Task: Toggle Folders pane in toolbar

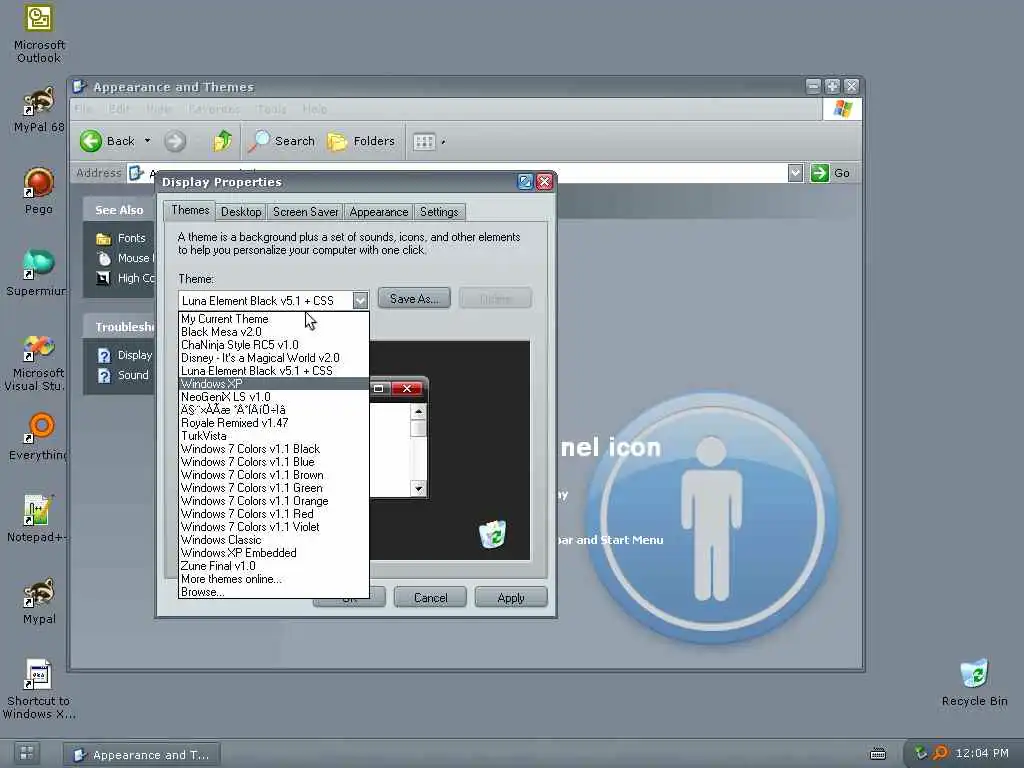Action: pyautogui.click(x=361, y=141)
